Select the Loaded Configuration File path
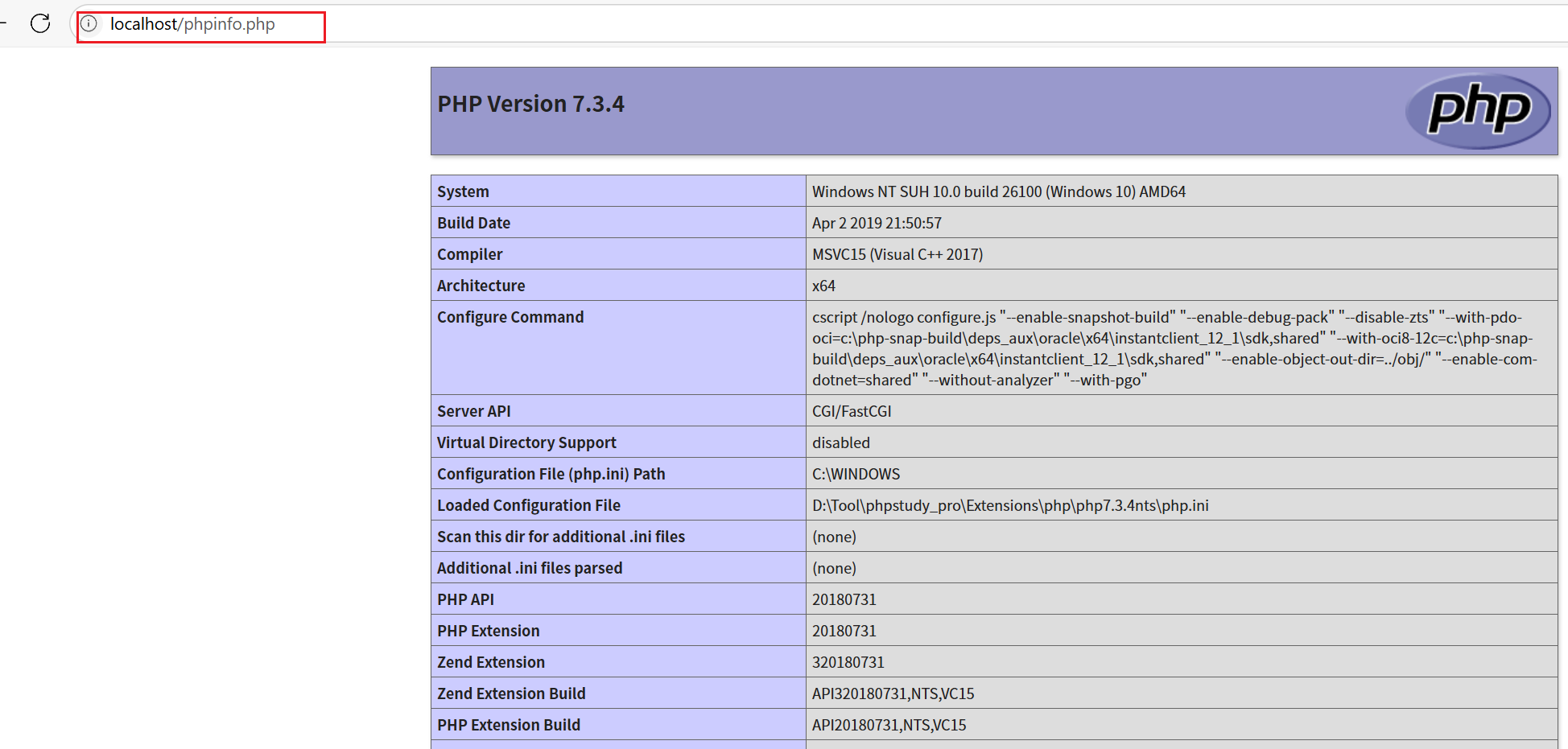1568x749 pixels. tap(1010, 504)
